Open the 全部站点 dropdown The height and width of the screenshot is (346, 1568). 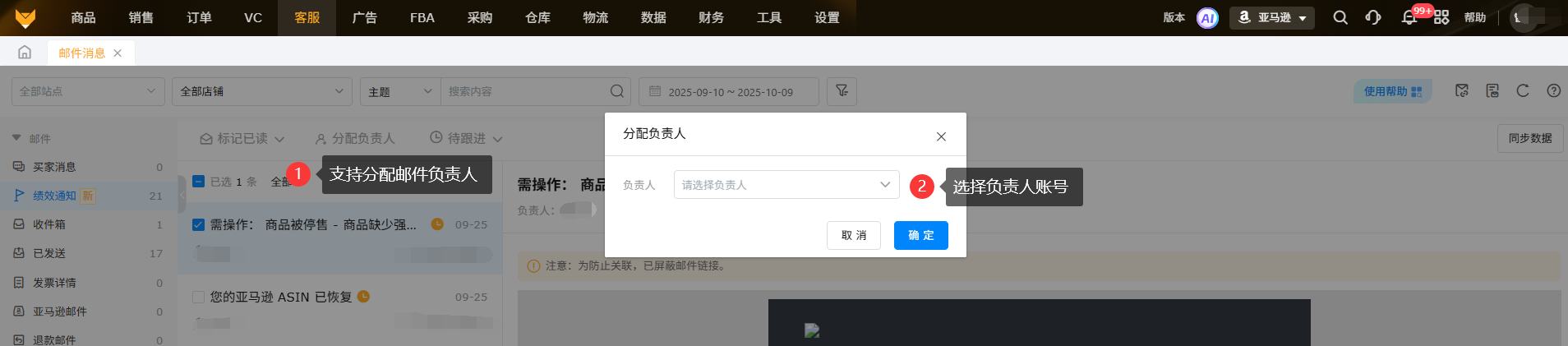[x=88, y=91]
